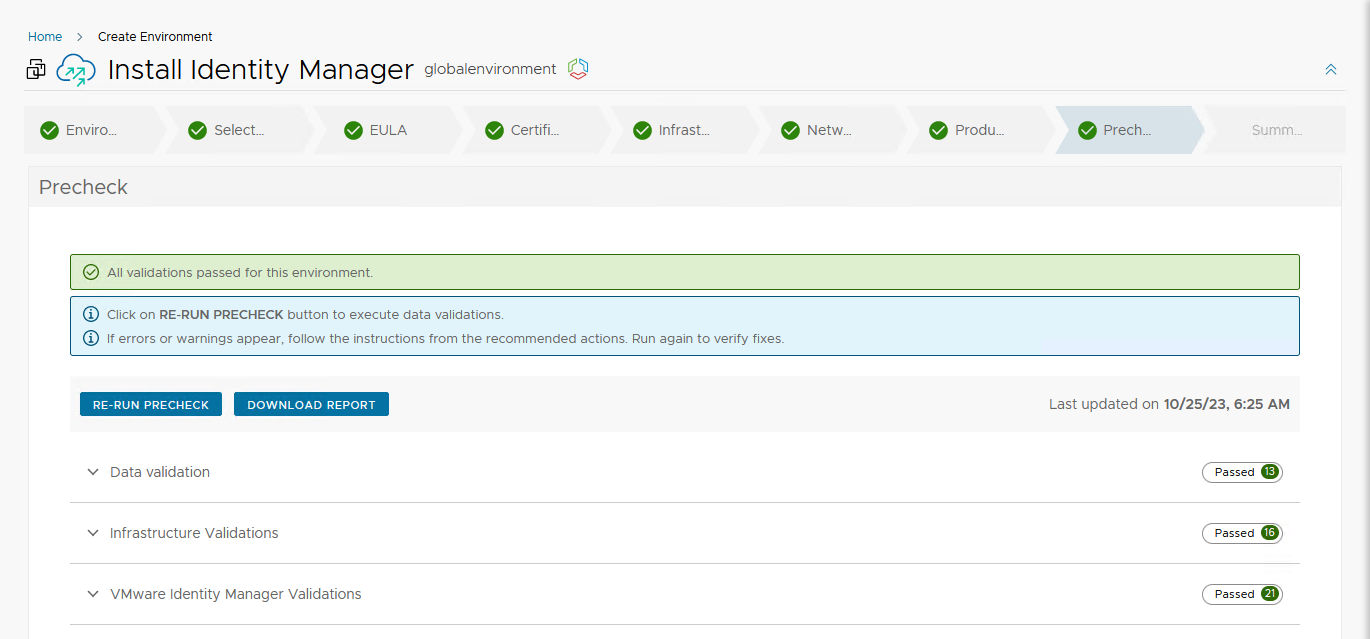Click the Create Environment breadcrumb text

click(155, 37)
